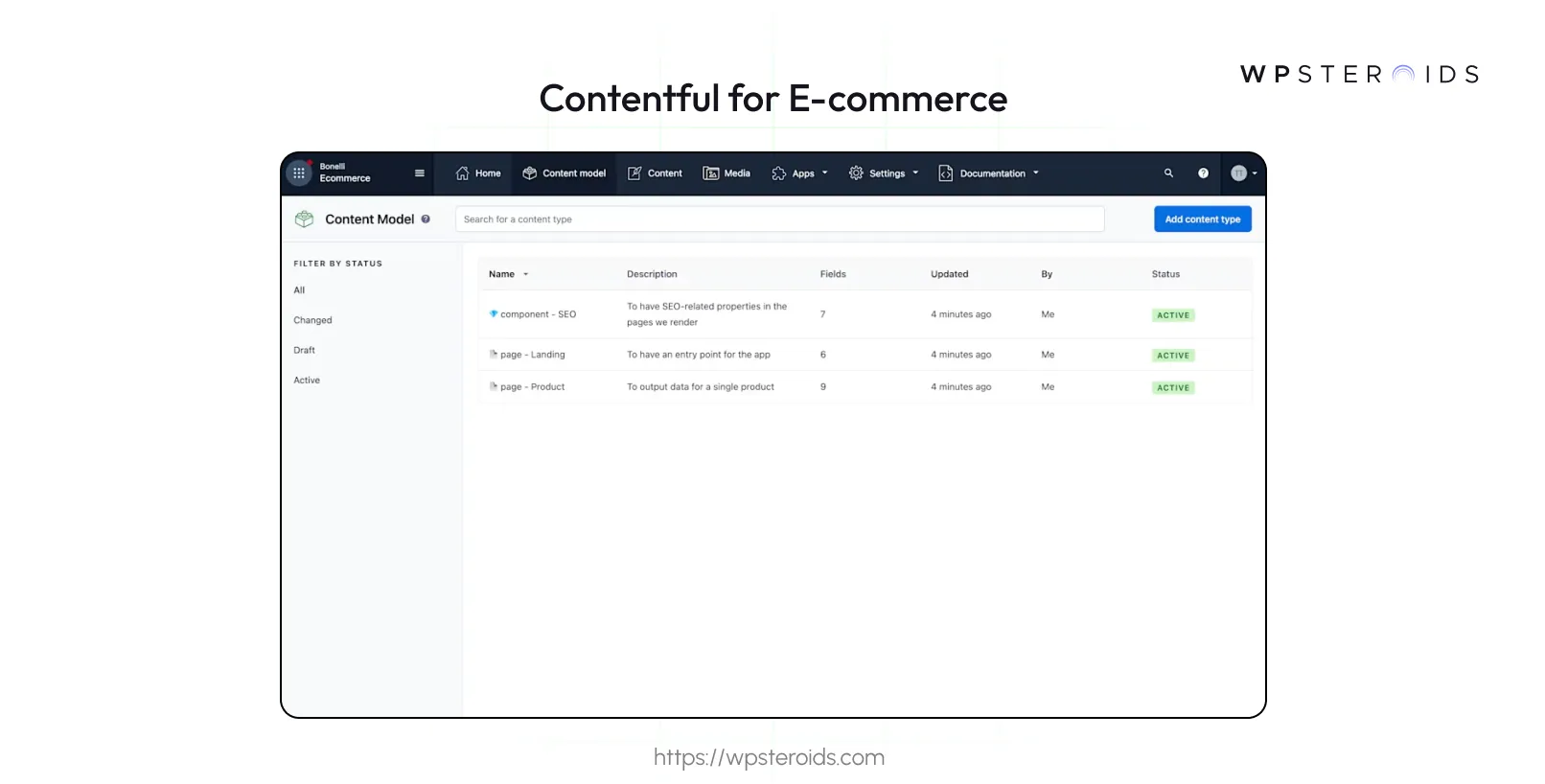The width and height of the screenshot is (1545, 784).
Task: Click the Status column header
Action: pos(1165,274)
